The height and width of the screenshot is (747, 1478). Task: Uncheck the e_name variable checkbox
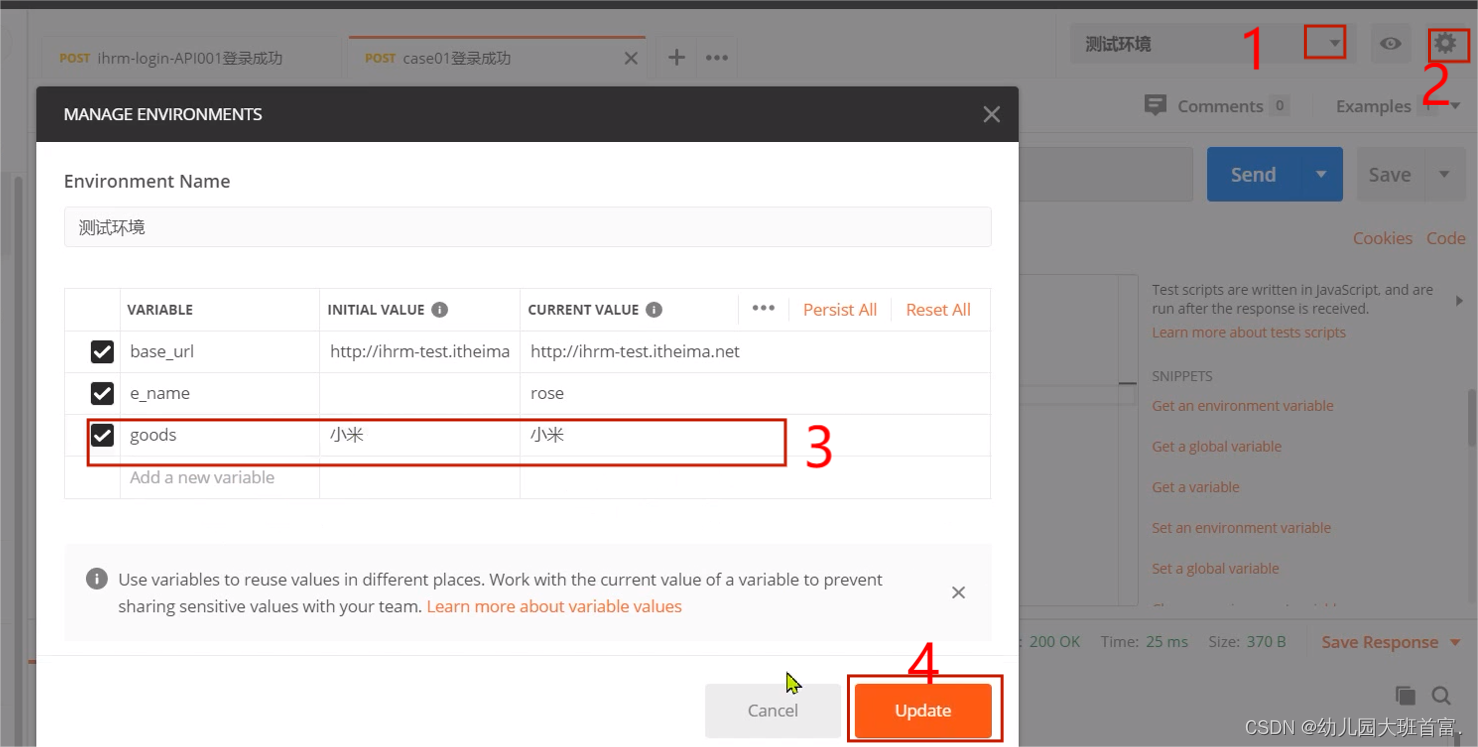(102, 394)
